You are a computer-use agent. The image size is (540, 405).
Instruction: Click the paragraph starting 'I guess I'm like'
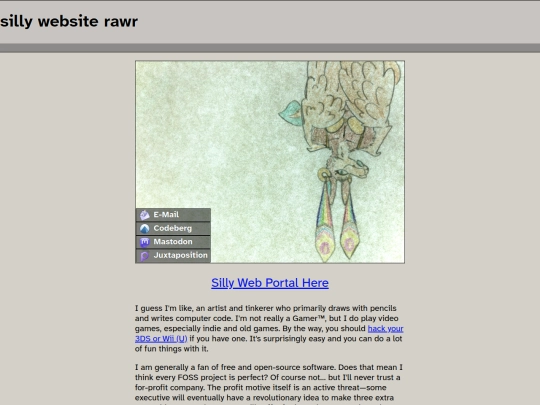coord(269,328)
